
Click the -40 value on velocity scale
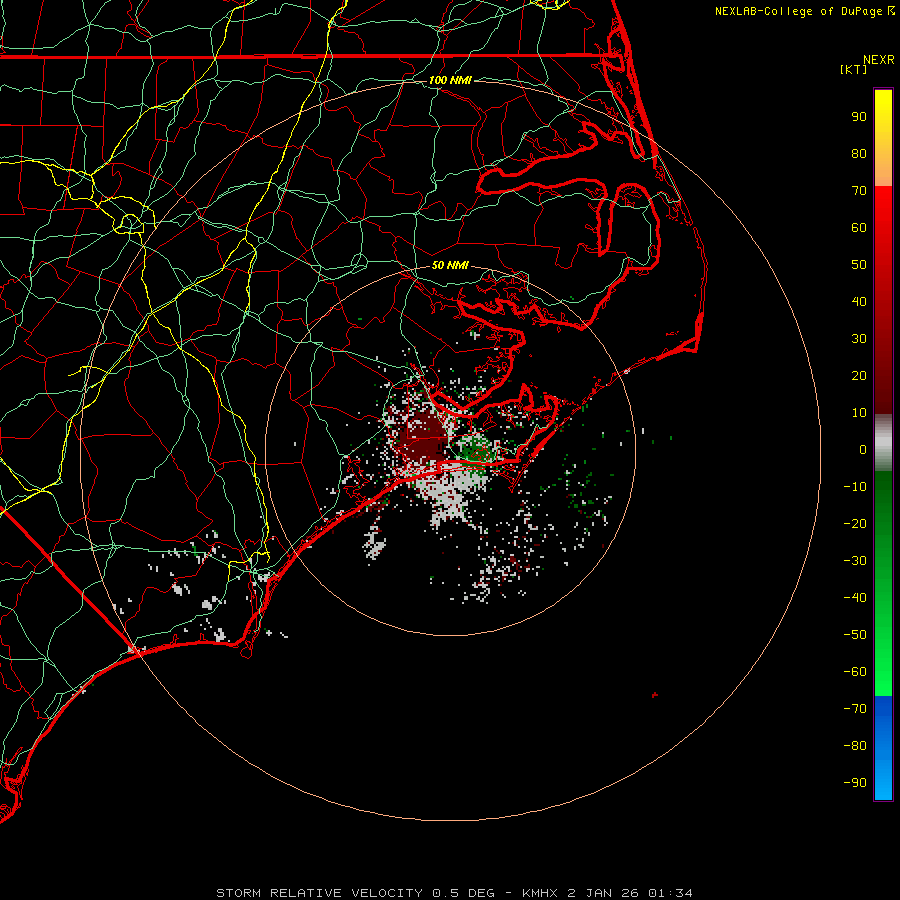(x=855, y=598)
